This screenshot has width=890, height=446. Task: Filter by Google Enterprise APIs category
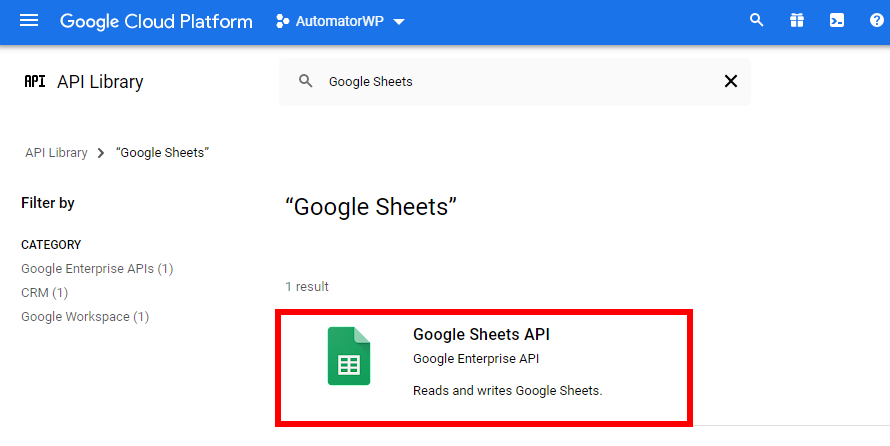click(97, 269)
